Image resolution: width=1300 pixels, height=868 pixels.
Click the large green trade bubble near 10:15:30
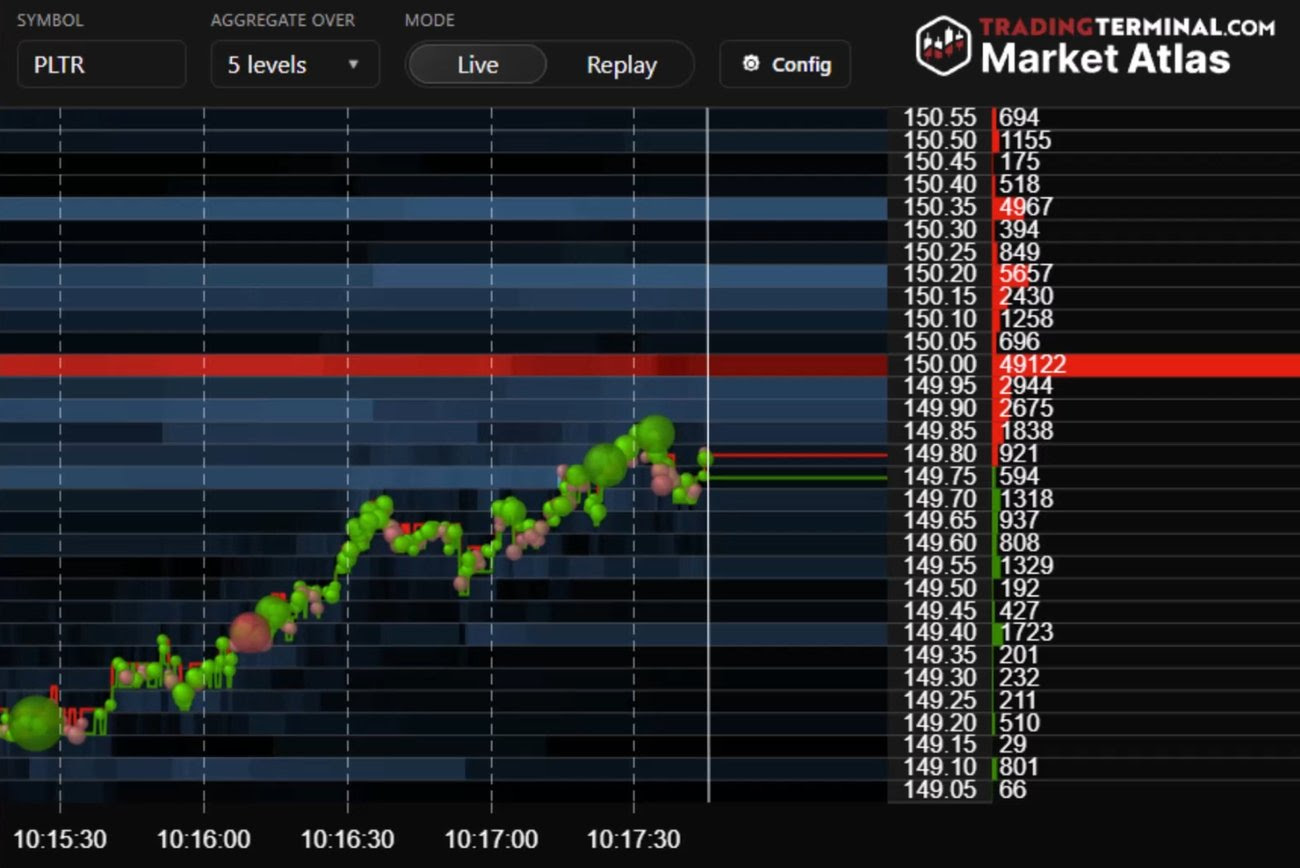tap(36, 723)
